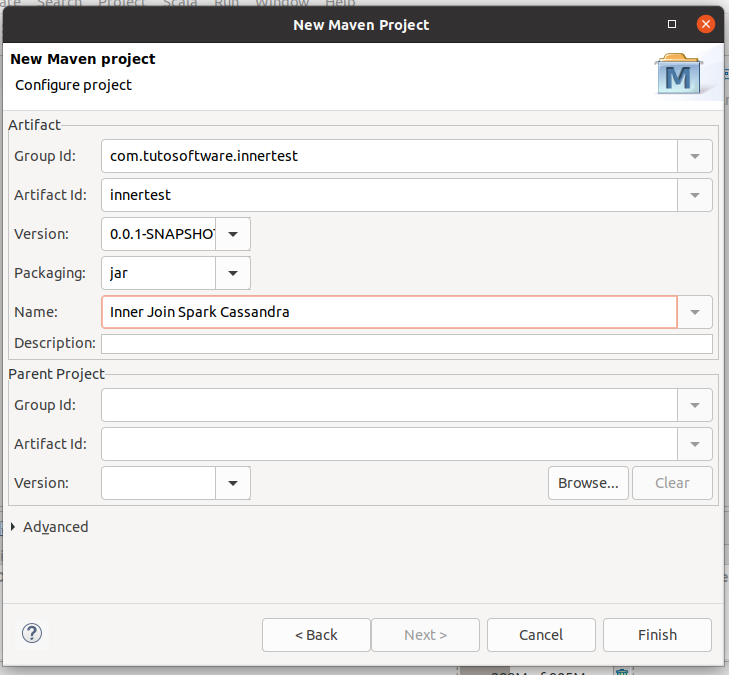Click the Version field 0.0.1-SNAPSHOT

[159, 234]
